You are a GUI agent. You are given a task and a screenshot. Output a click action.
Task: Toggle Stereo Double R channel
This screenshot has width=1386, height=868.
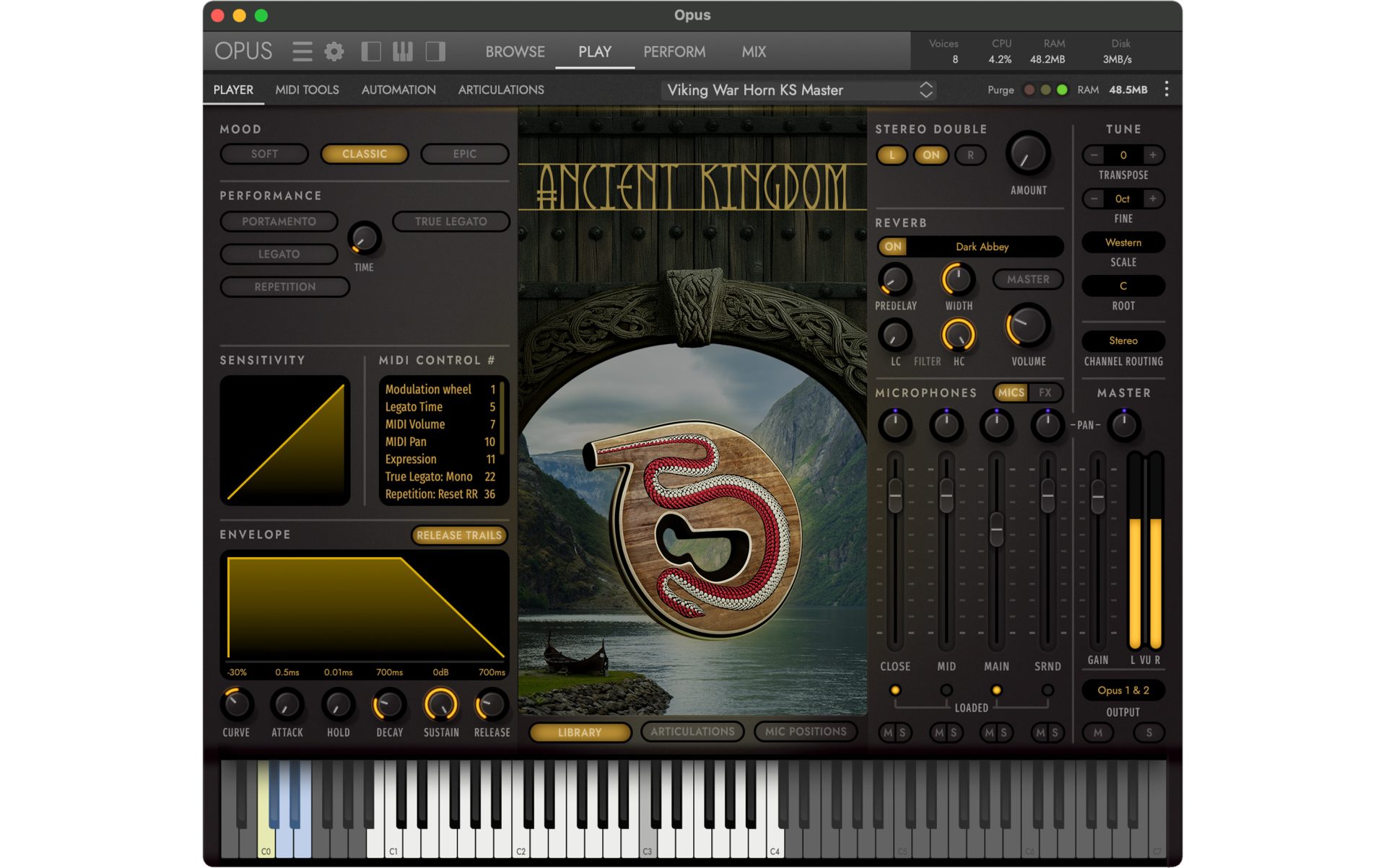pos(970,155)
